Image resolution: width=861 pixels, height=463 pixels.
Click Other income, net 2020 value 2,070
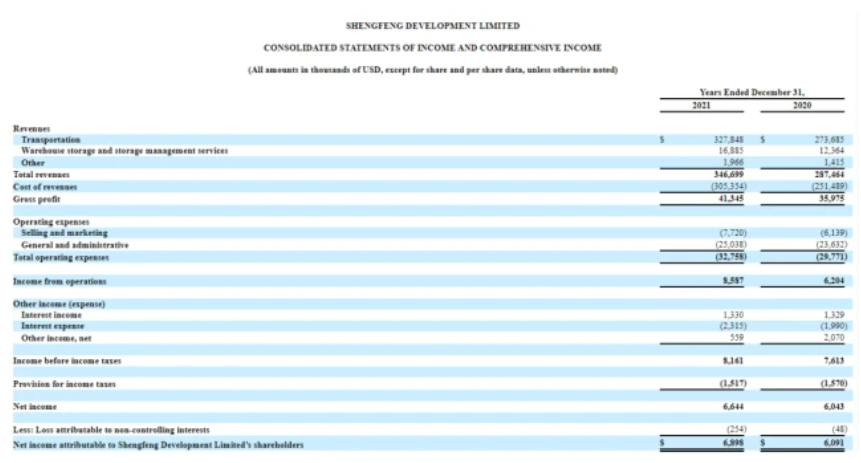click(834, 338)
